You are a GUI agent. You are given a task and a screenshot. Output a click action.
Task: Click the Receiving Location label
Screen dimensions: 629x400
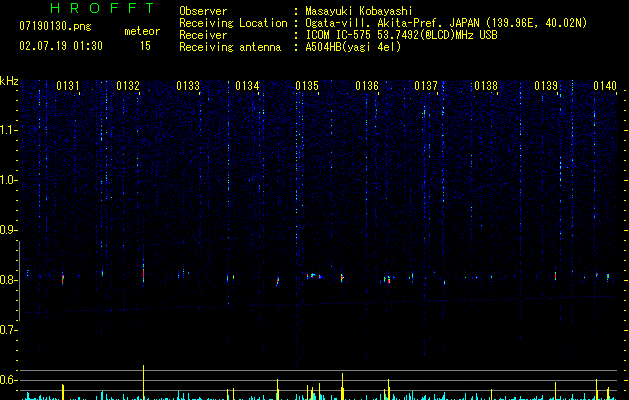[233, 23]
